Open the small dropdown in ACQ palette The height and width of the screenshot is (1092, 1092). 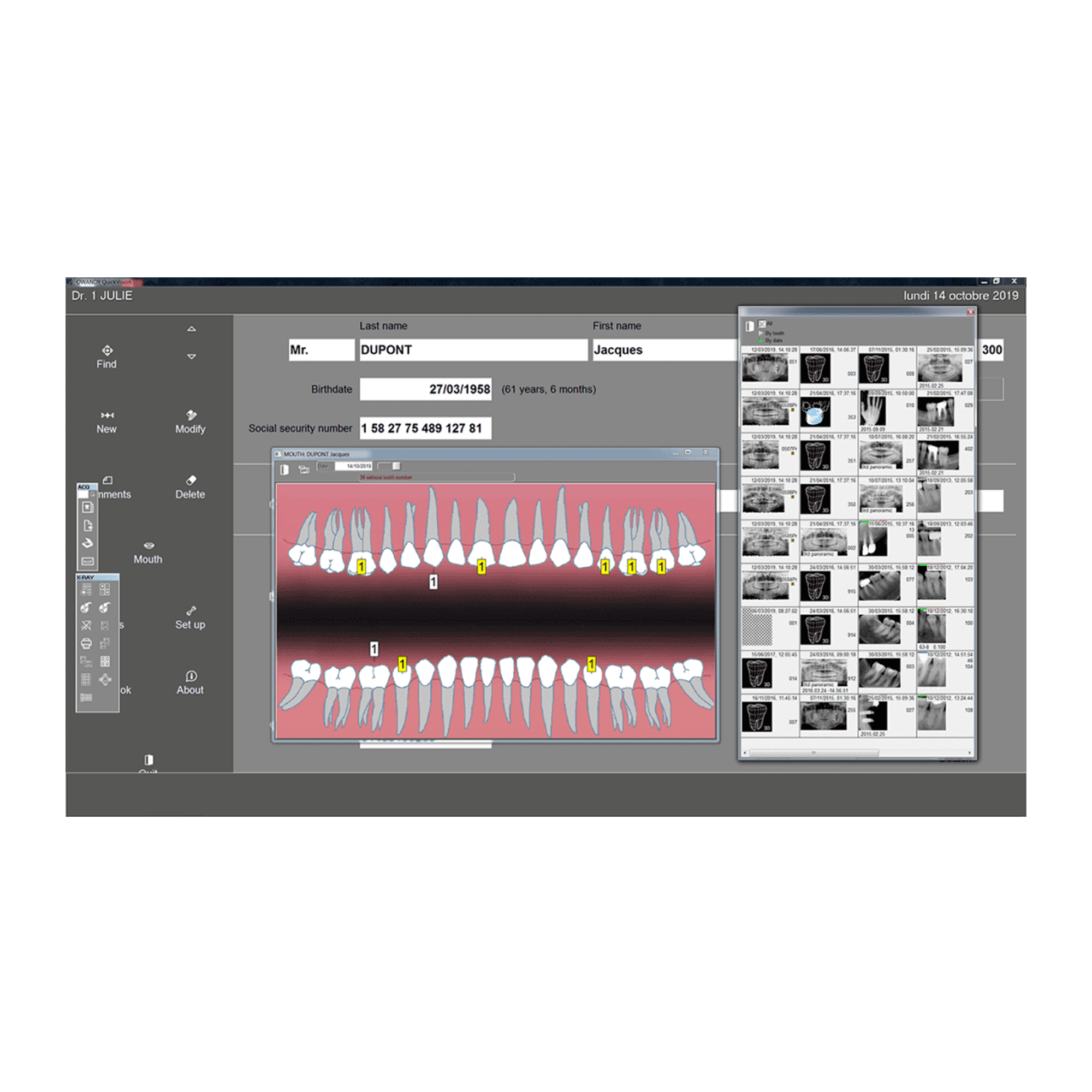point(93,495)
